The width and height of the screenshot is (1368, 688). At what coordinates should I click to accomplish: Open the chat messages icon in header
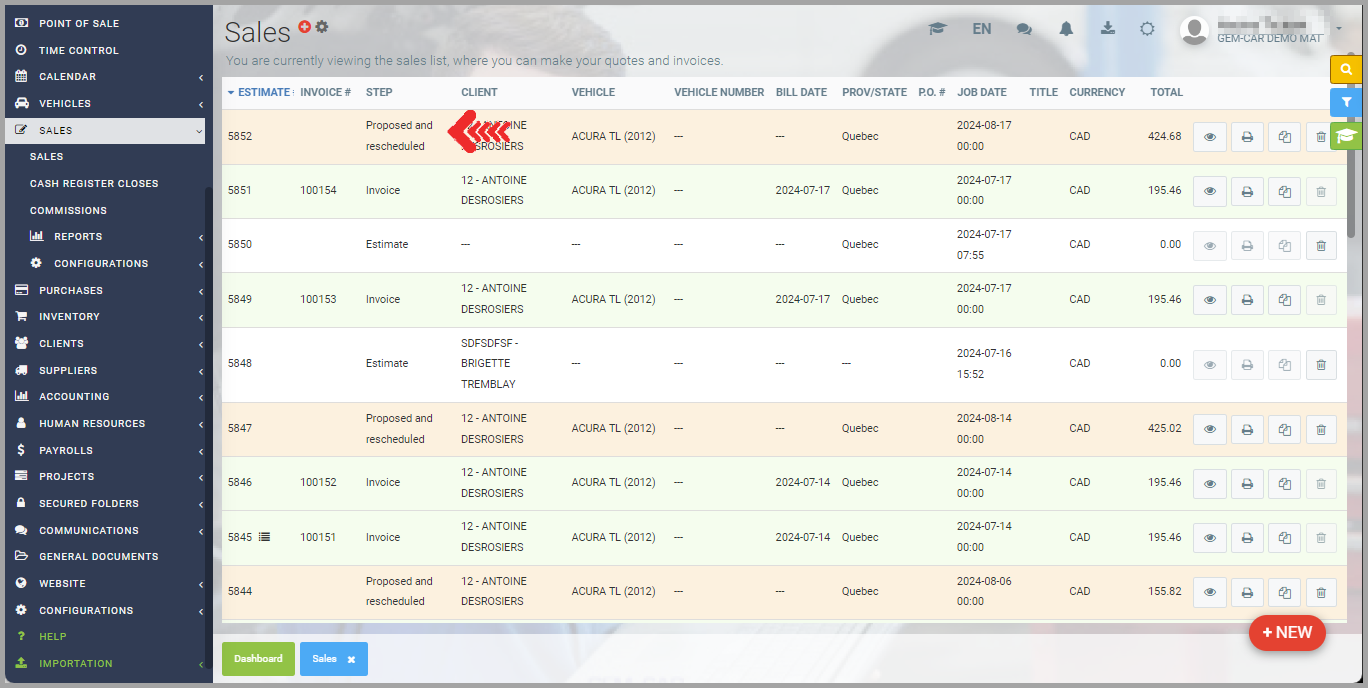(1024, 29)
